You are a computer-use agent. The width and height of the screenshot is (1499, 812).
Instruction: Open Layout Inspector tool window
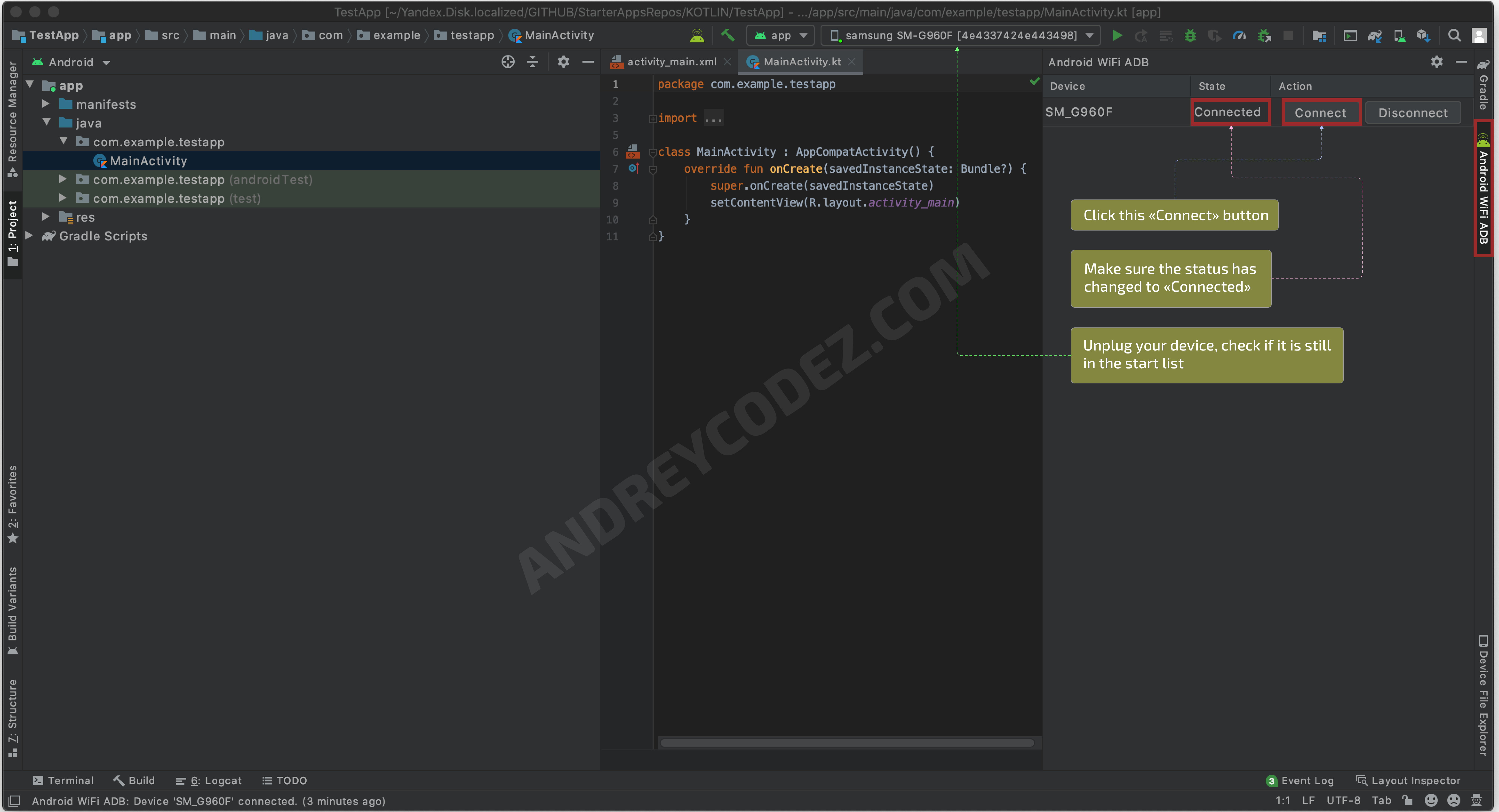(x=1408, y=780)
